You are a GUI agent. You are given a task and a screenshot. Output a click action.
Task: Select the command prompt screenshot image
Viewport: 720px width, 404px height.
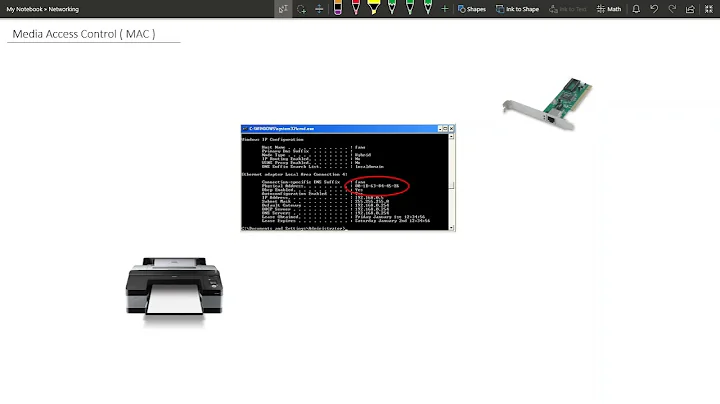click(348, 177)
